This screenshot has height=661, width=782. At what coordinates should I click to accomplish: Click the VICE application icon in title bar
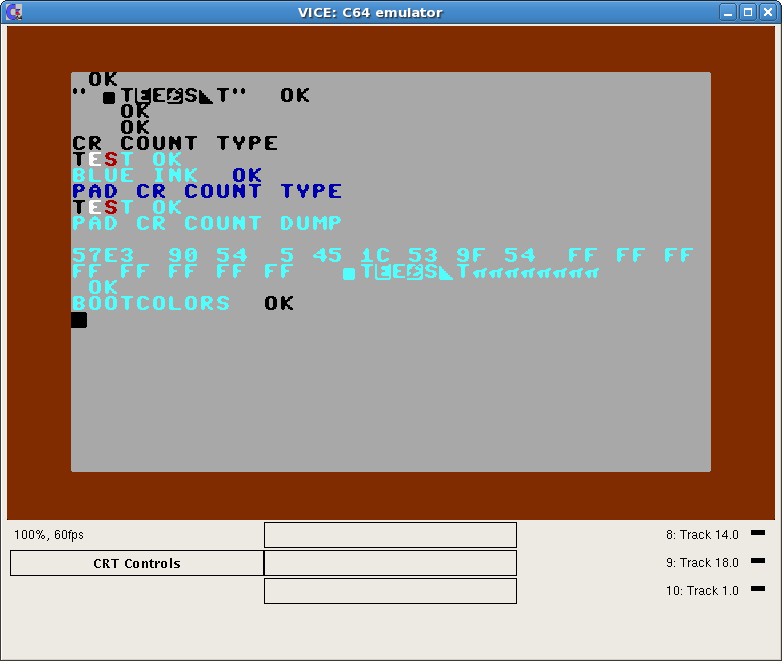pos(14,12)
